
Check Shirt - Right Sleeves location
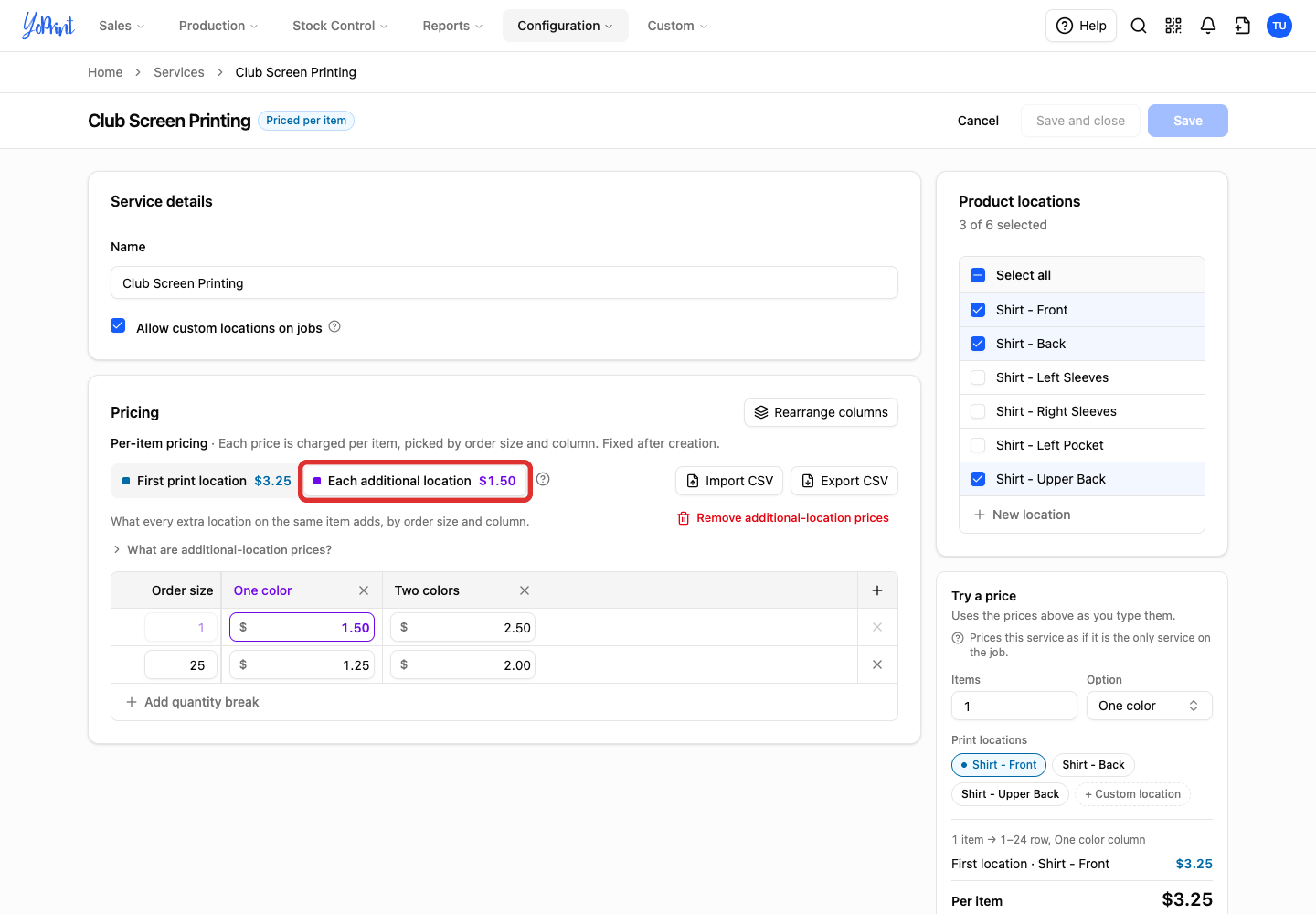tap(978, 411)
